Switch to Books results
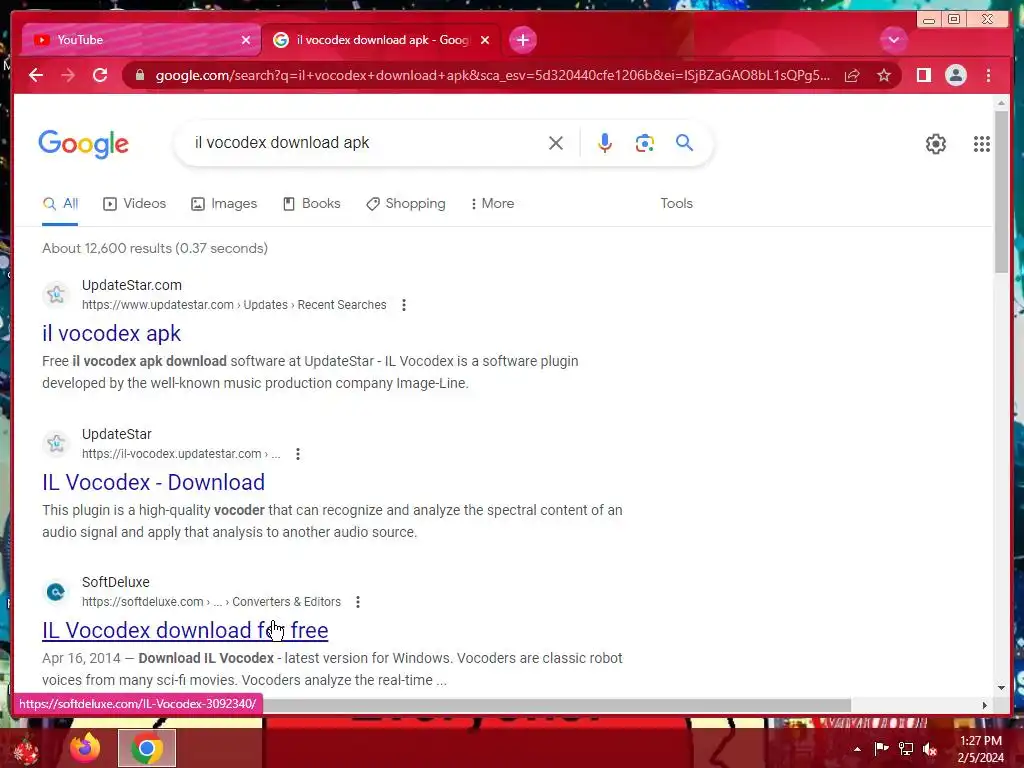Viewport: 1024px width, 768px height. [312, 204]
